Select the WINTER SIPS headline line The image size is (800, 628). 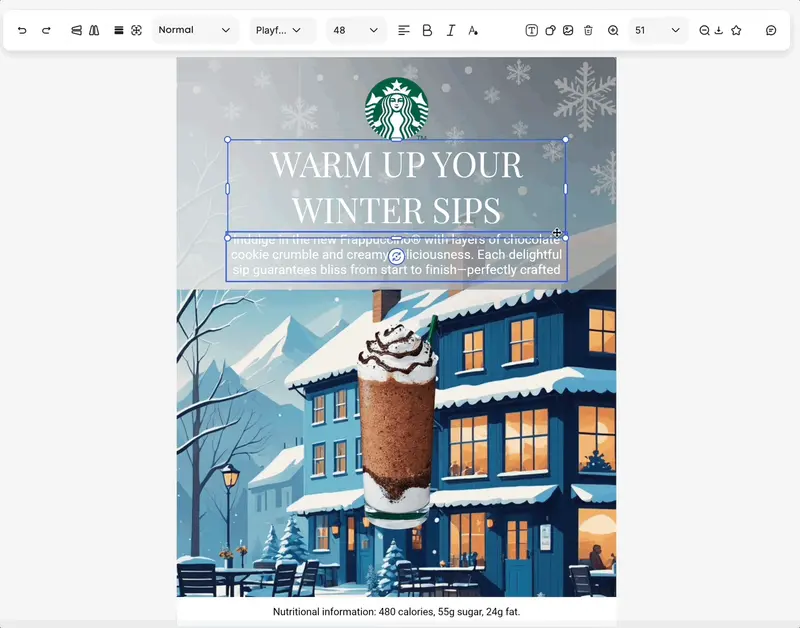(x=396, y=210)
